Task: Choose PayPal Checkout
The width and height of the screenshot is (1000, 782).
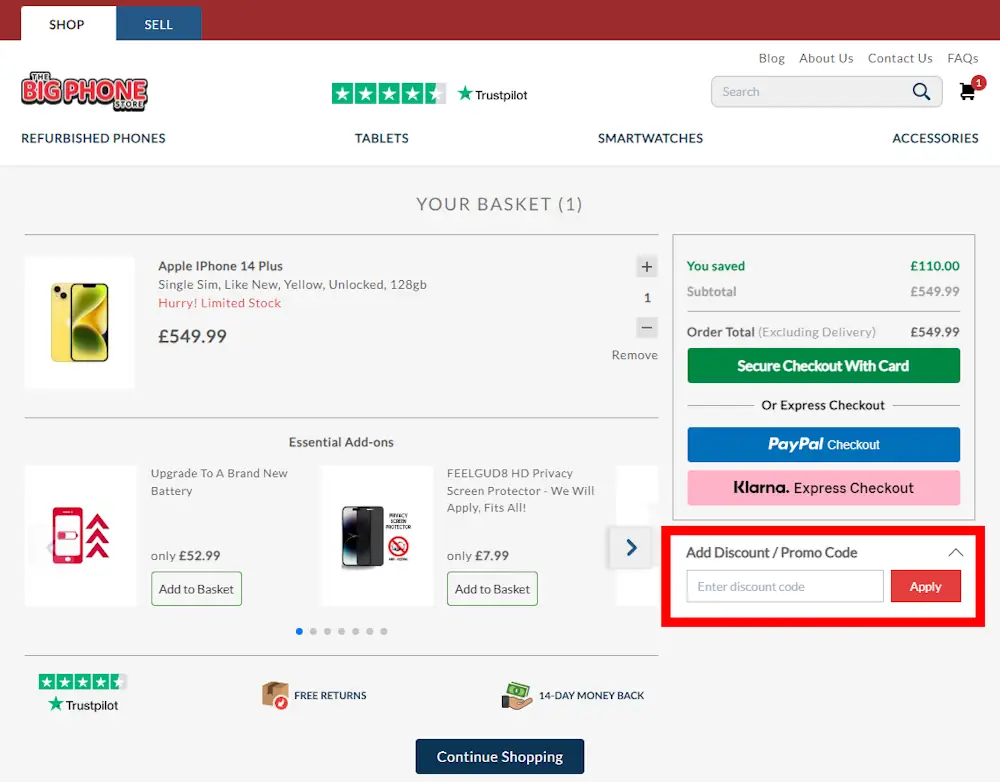Action: (823, 445)
